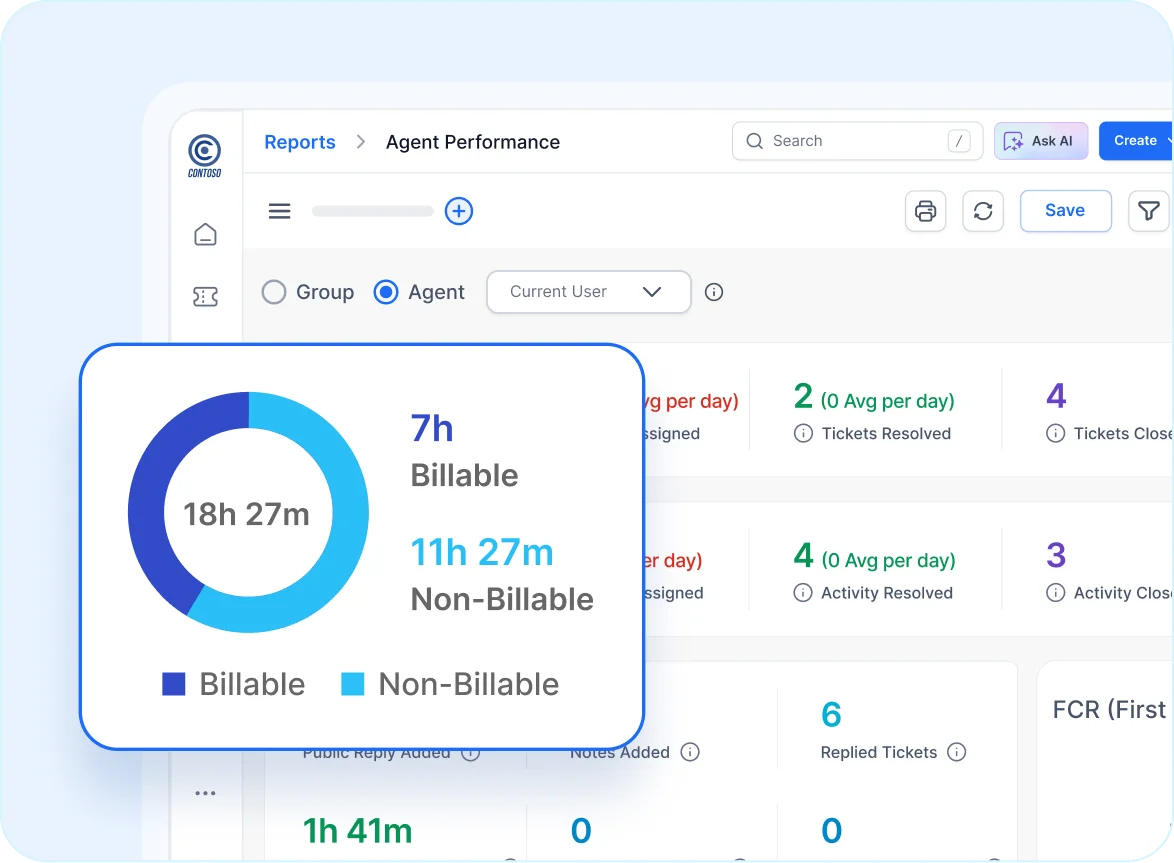Screen dimensions: 1174x863
Task: Open the print report icon
Action: pos(925,211)
